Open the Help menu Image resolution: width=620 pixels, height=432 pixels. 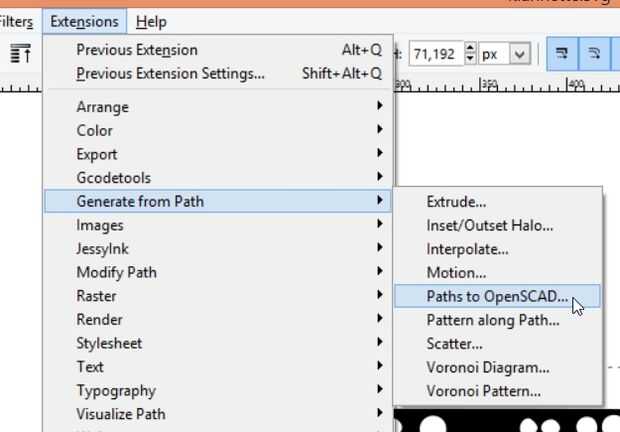click(x=151, y=21)
